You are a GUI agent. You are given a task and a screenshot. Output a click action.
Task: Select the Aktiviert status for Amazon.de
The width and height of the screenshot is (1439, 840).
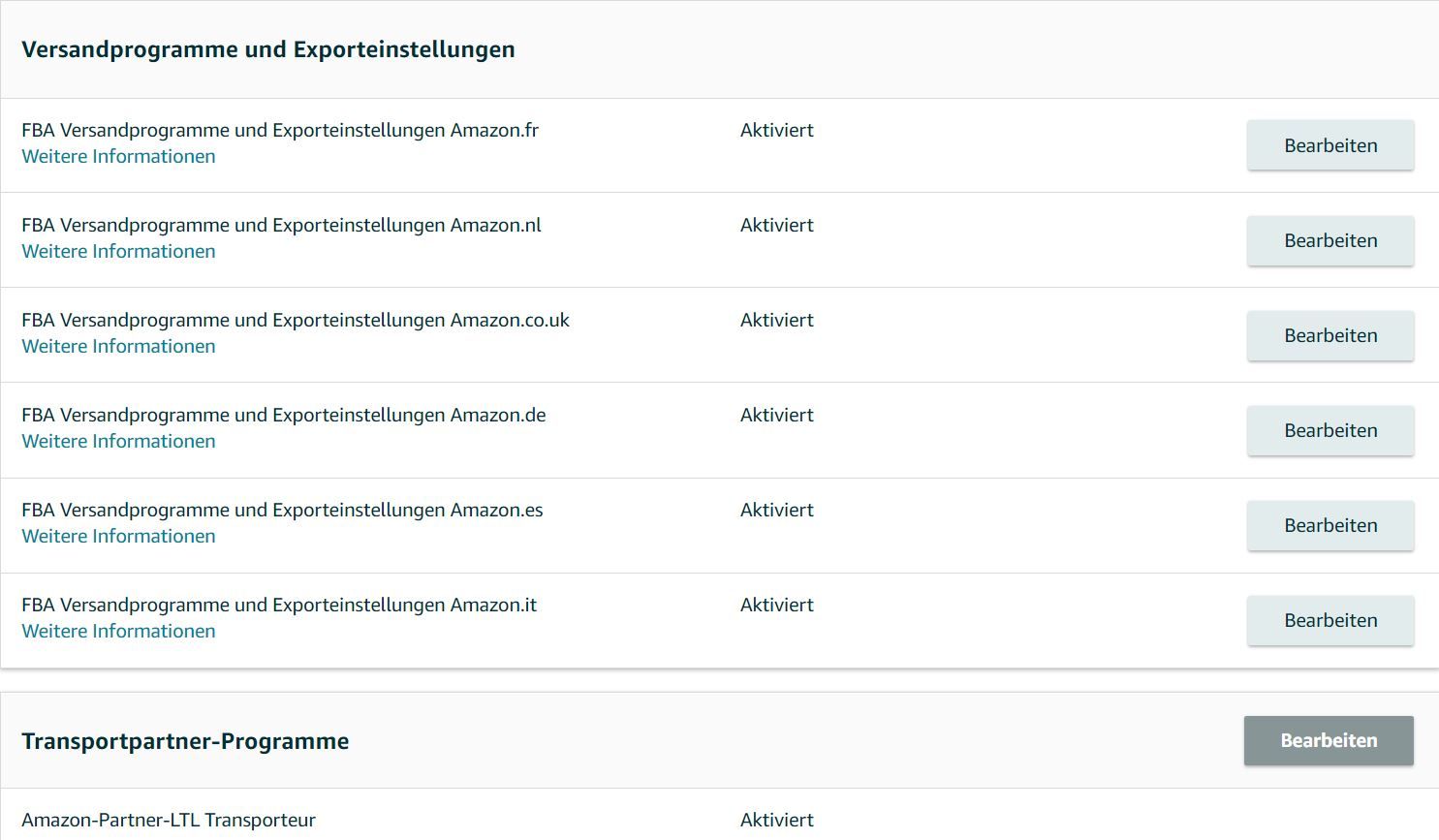click(x=777, y=415)
